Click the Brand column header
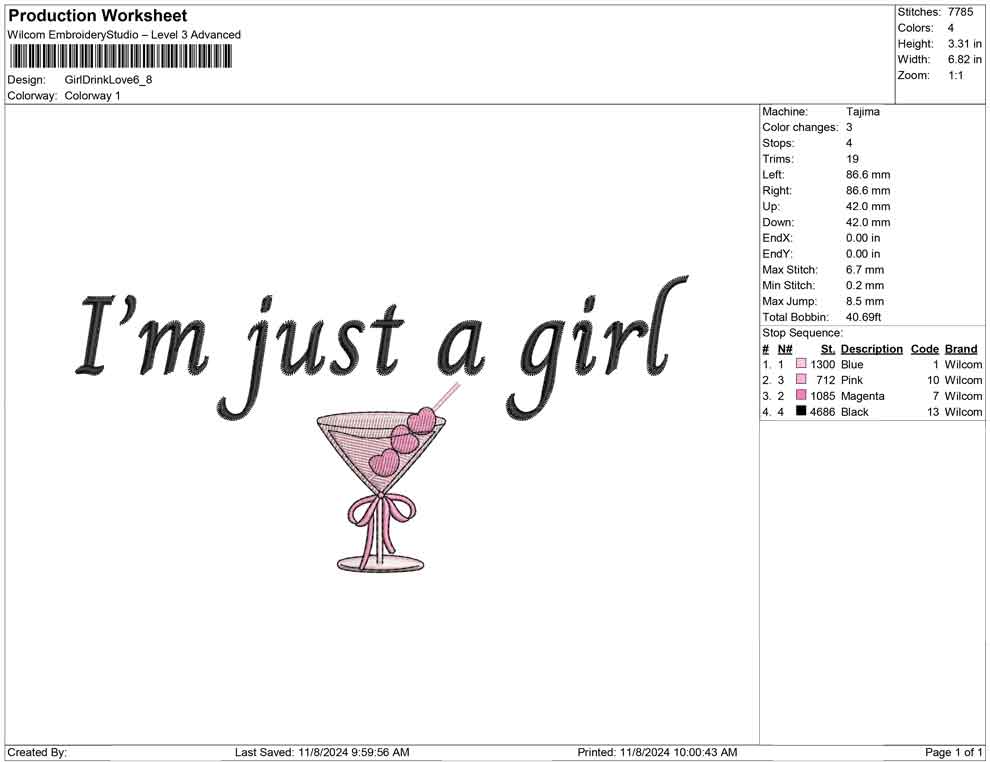This screenshot has height=762, width=990. (x=960, y=348)
